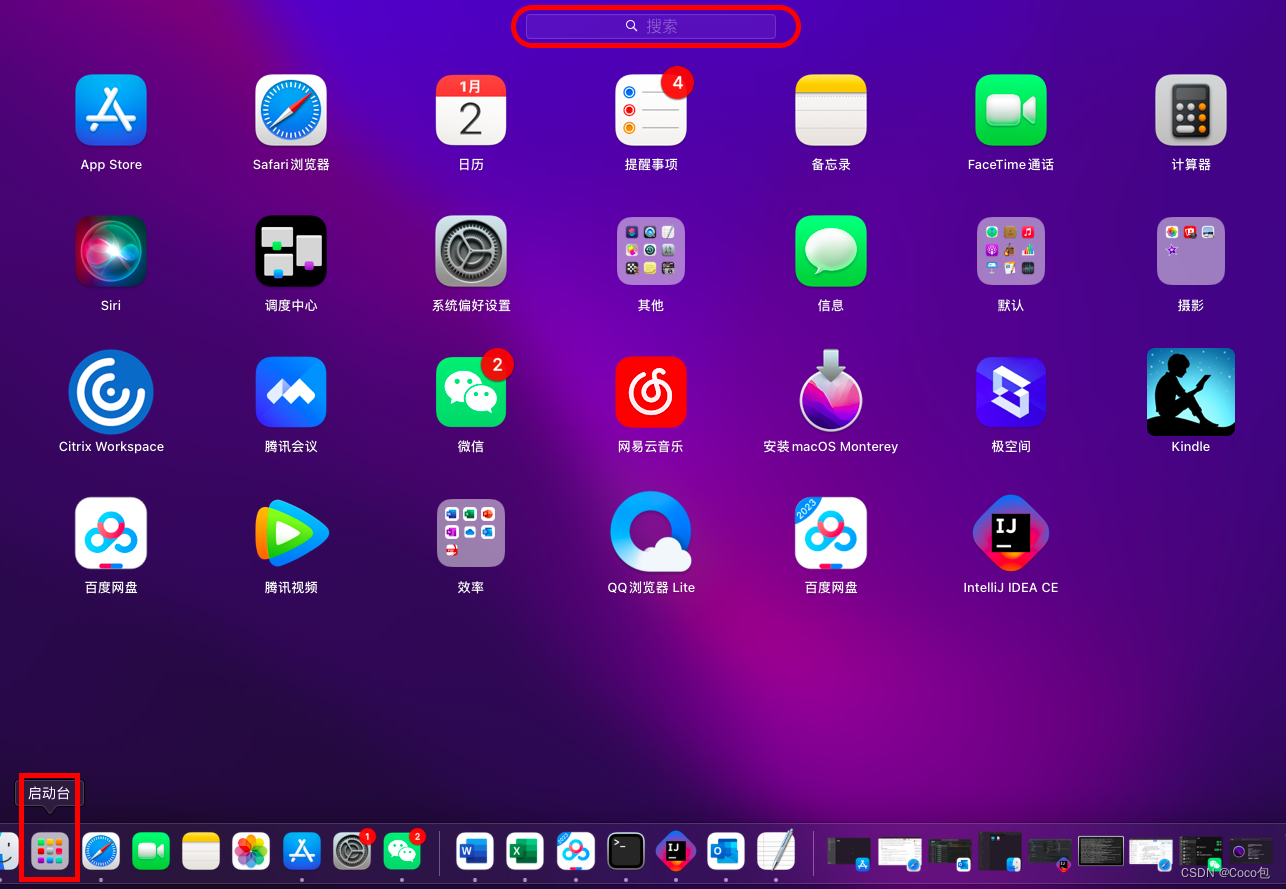Open App Store from the Launchpad grid
1286x889 pixels.
point(111,110)
